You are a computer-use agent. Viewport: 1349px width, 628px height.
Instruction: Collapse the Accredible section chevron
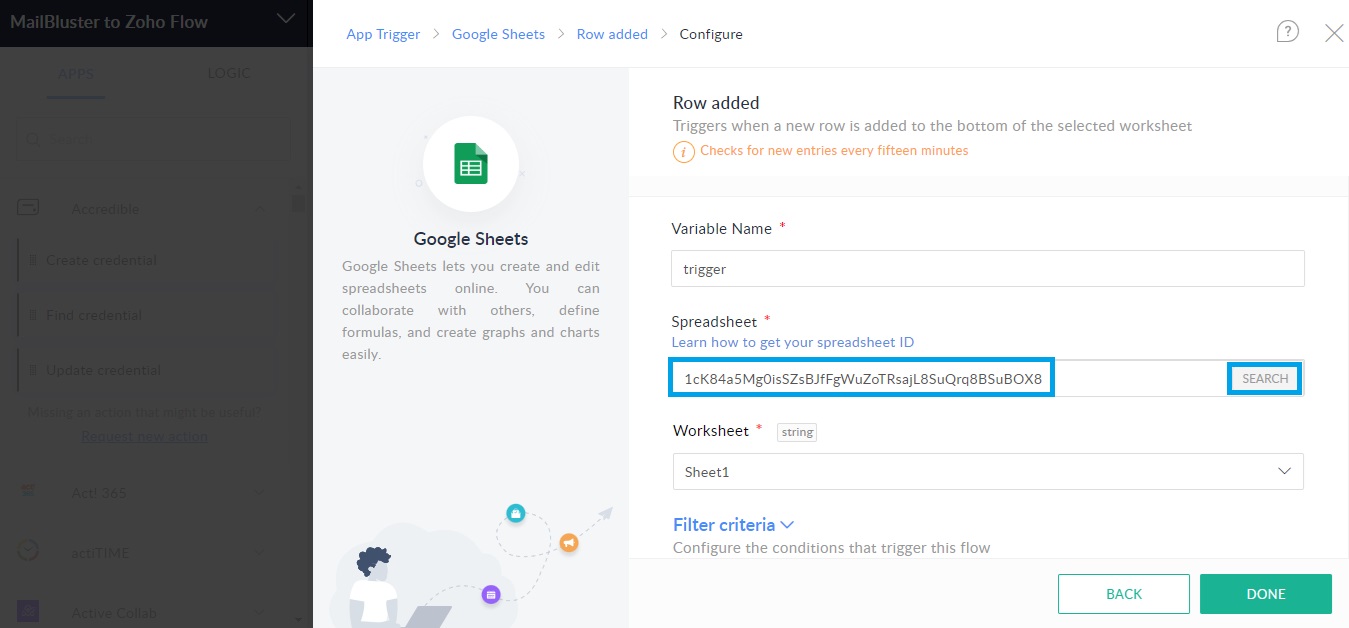pos(261,208)
